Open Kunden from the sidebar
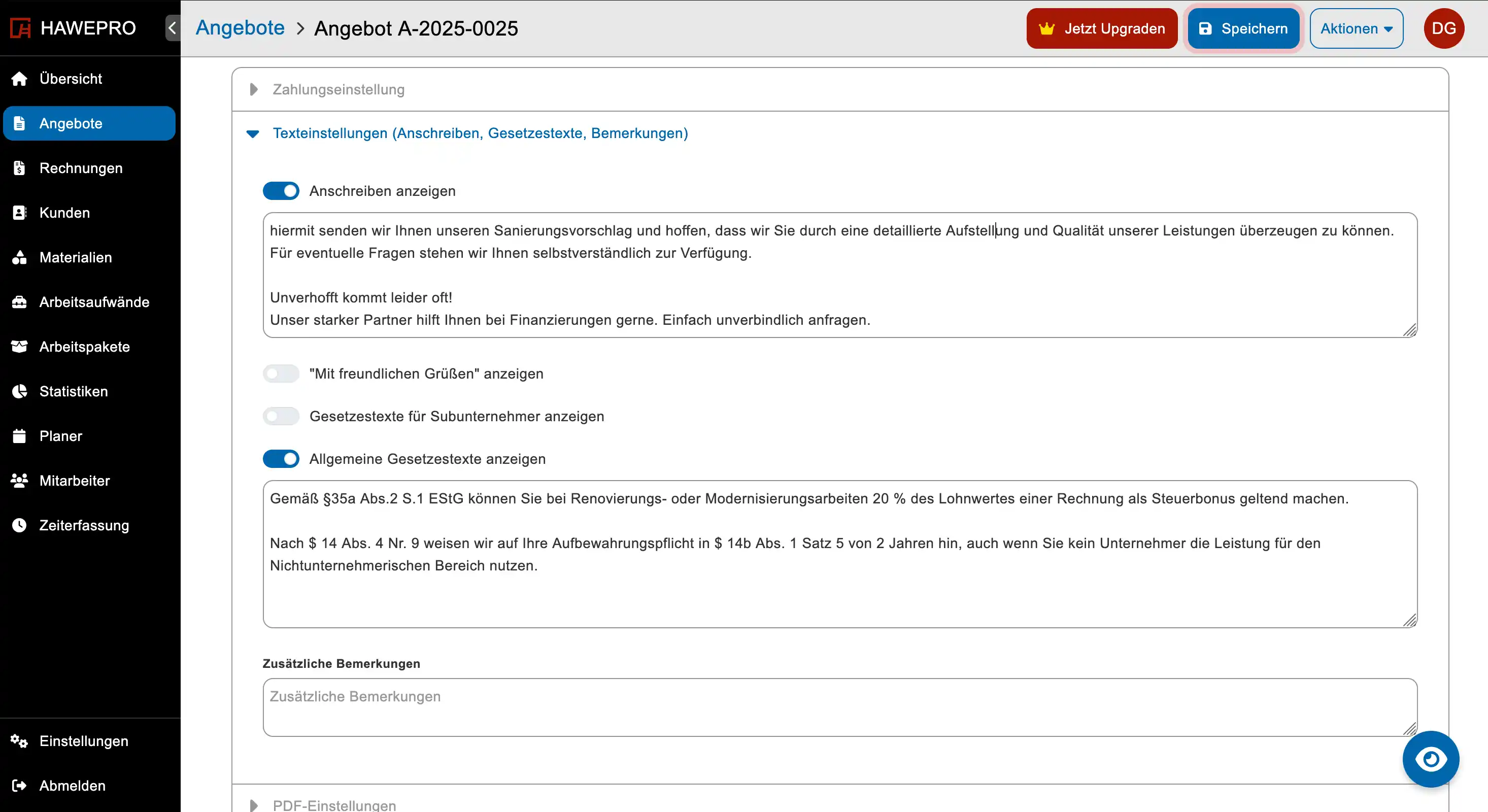Image resolution: width=1488 pixels, height=812 pixels. (89, 213)
